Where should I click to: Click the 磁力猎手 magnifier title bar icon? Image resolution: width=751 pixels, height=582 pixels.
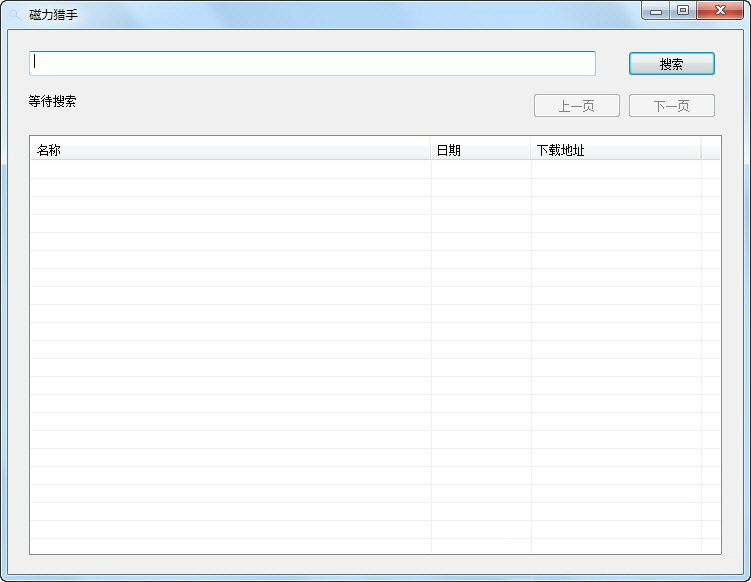(15, 15)
